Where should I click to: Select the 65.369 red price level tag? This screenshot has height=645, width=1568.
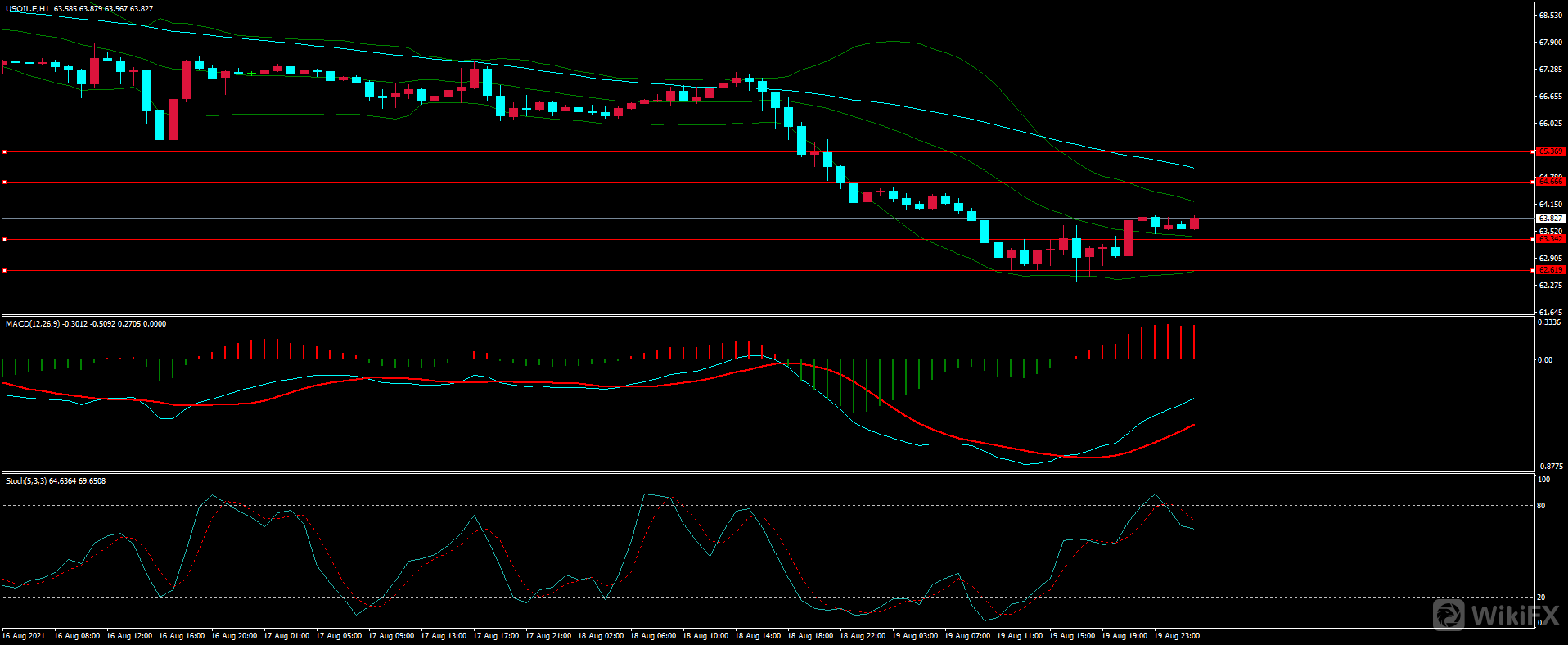(x=1550, y=151)
